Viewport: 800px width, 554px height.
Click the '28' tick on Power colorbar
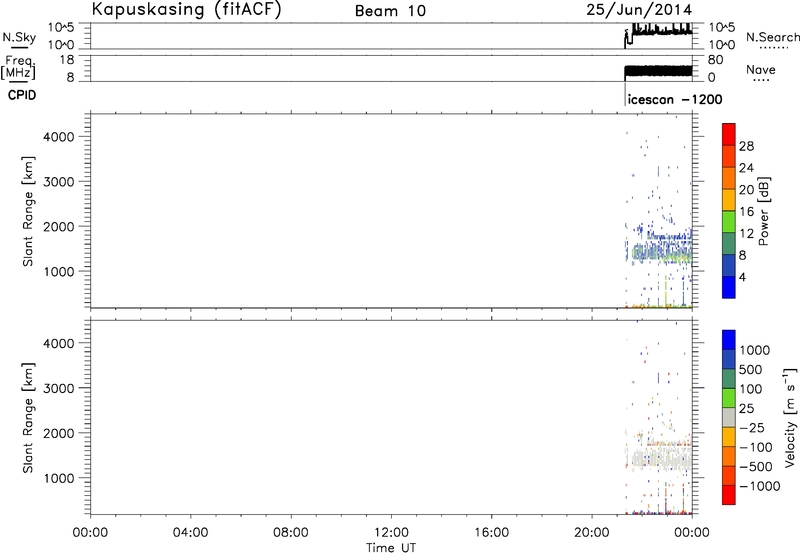[746, 146]
